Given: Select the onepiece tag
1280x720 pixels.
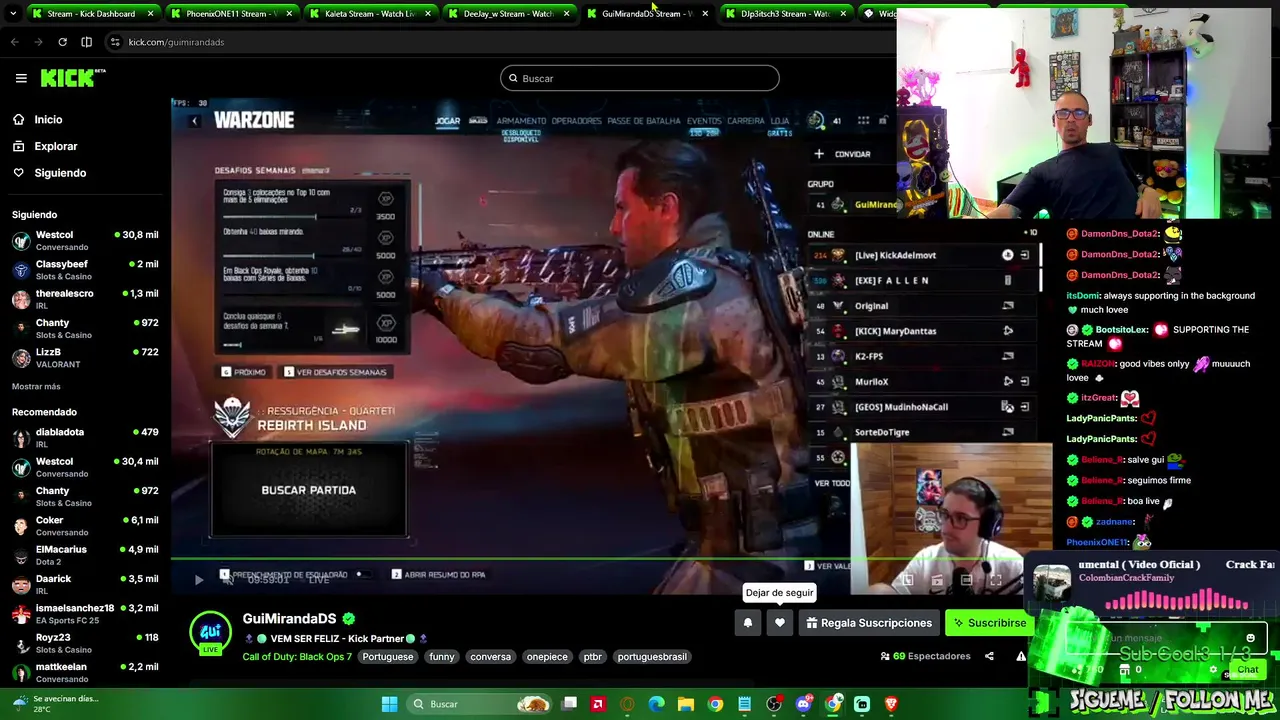Looking at the screenshot, I should (547, 657).
